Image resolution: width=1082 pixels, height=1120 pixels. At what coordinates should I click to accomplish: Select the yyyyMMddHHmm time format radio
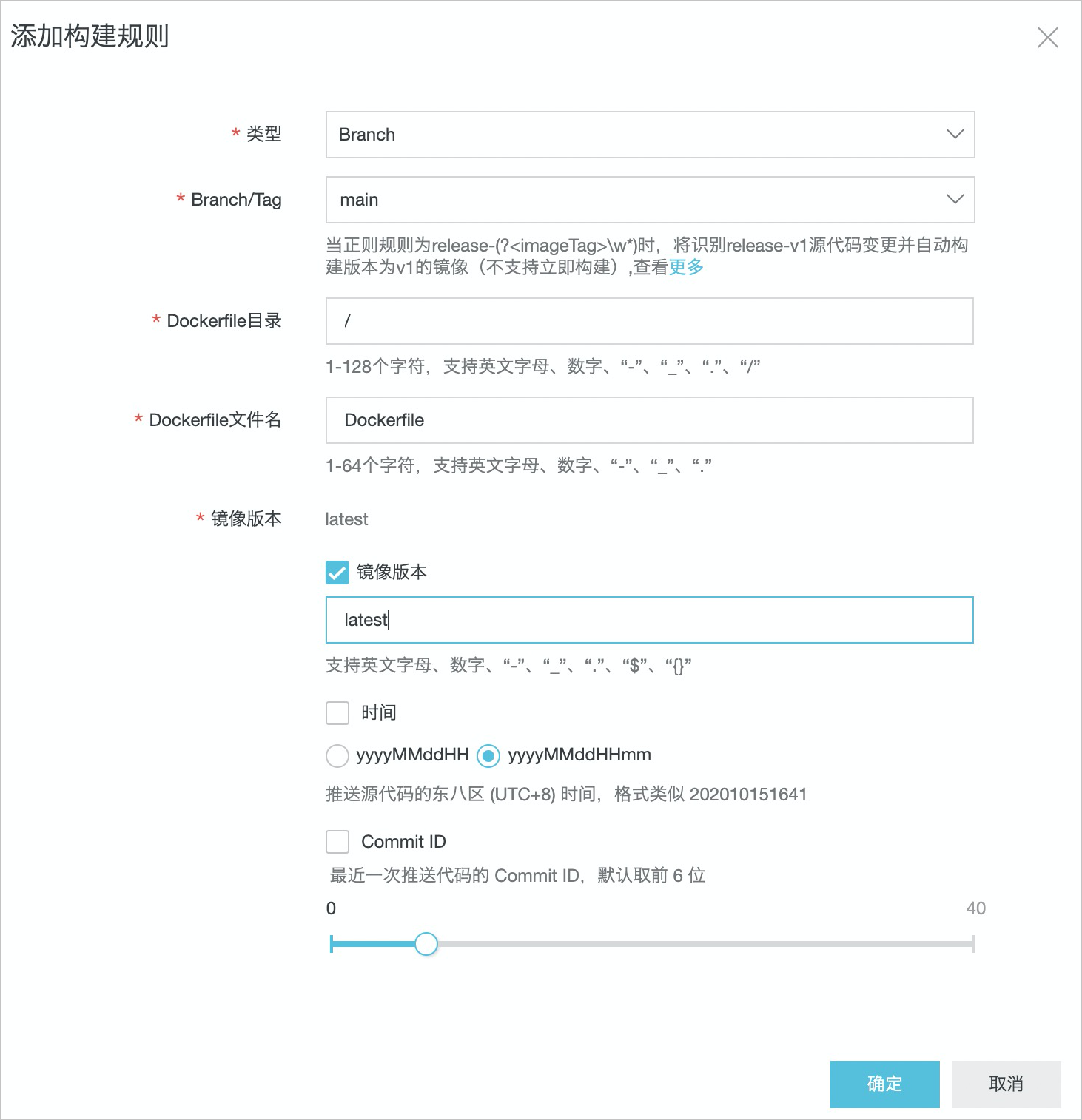click(488, 755)
